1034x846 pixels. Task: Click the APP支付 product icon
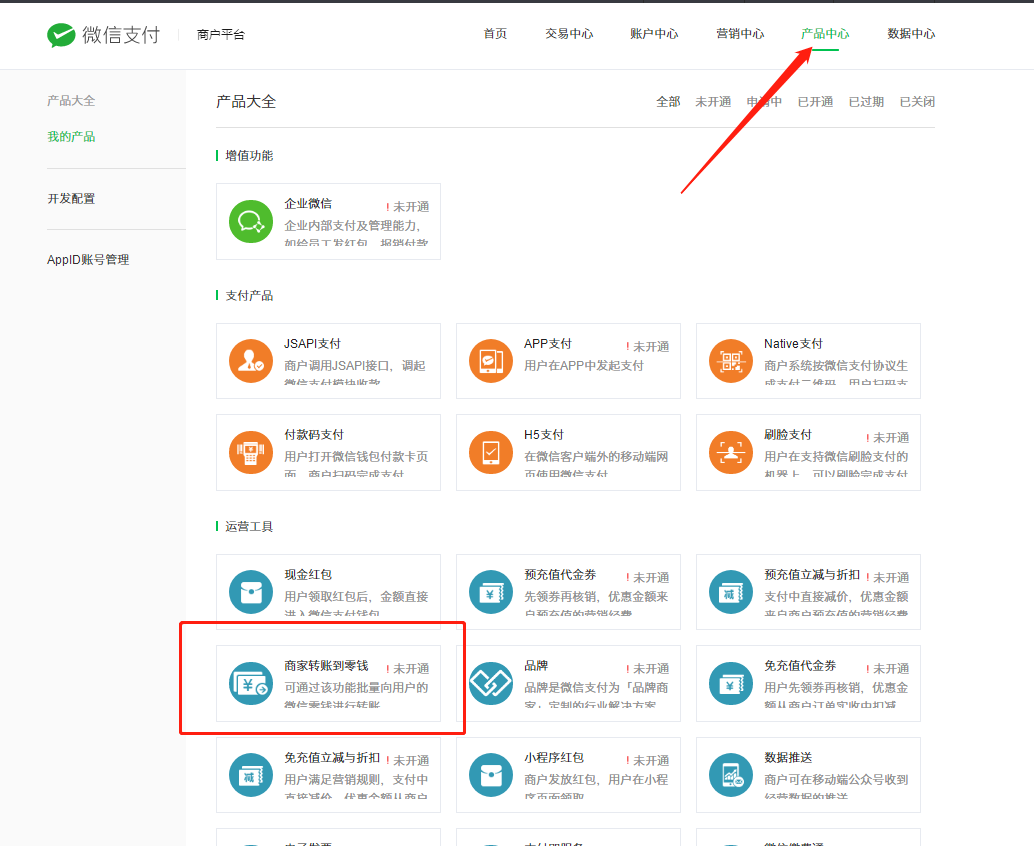pyautogui.click(x=490, y=361)
